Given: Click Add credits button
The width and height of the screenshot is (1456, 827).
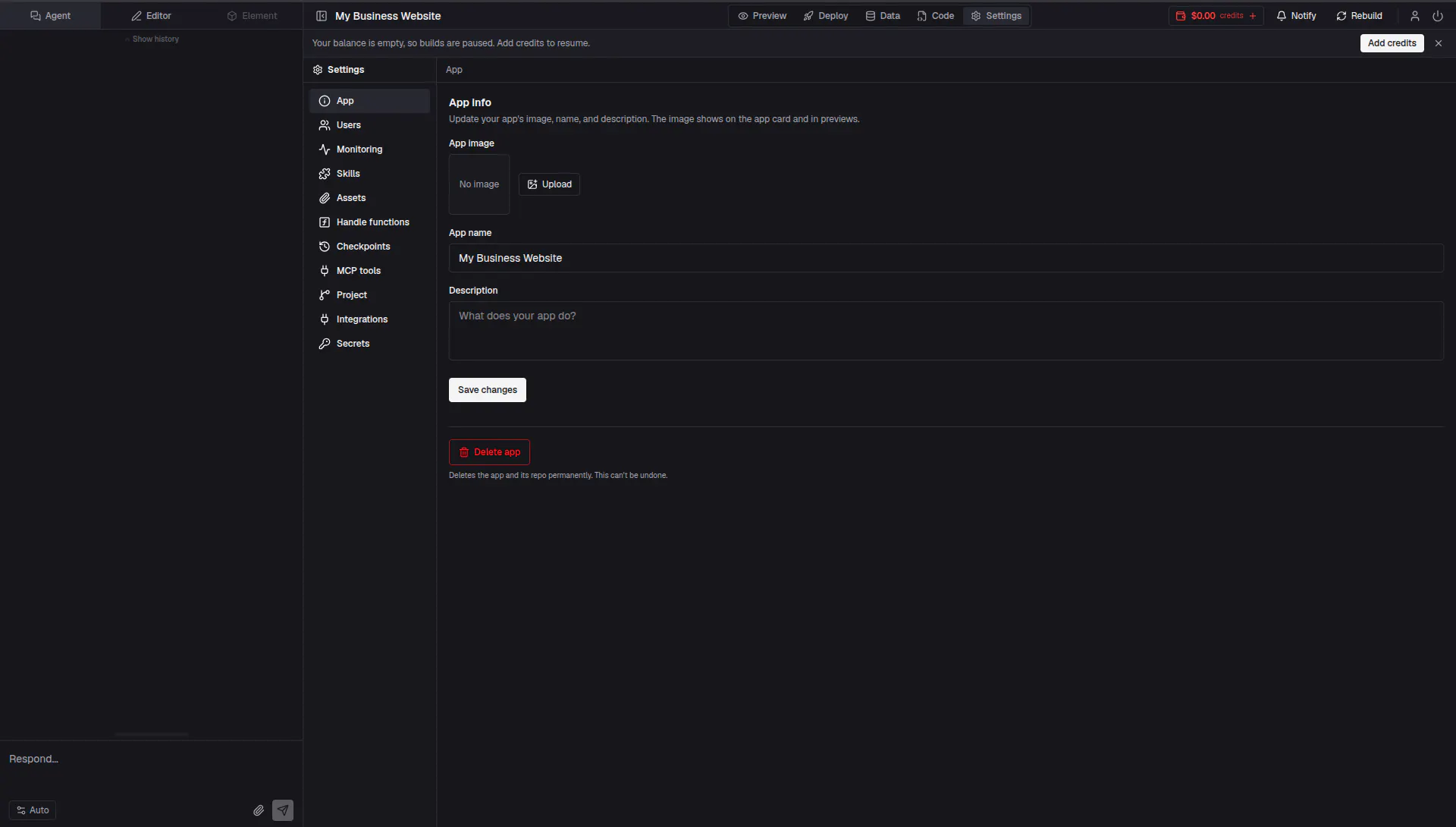Looking at the screenshot, I should [x=1392, y=43].
